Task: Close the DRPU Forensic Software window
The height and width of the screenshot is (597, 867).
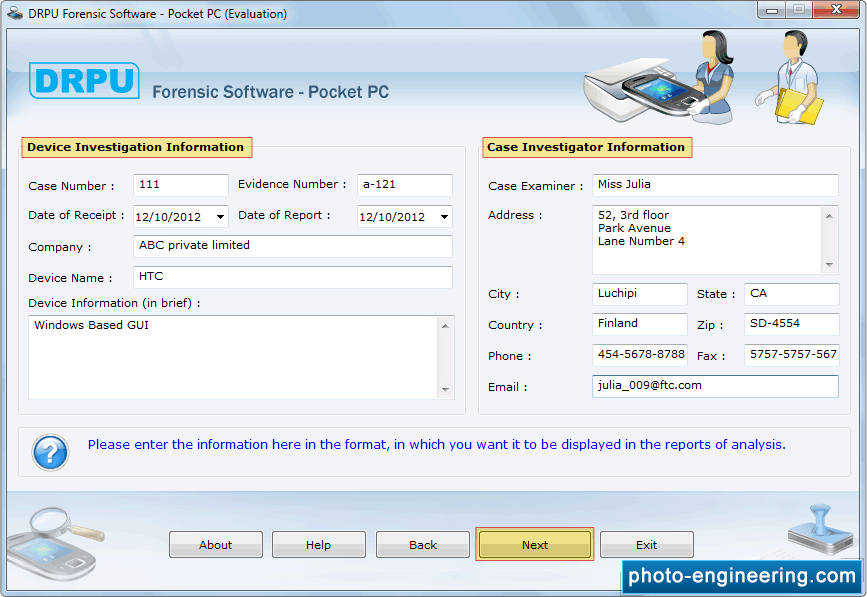Action: point(837,9)
